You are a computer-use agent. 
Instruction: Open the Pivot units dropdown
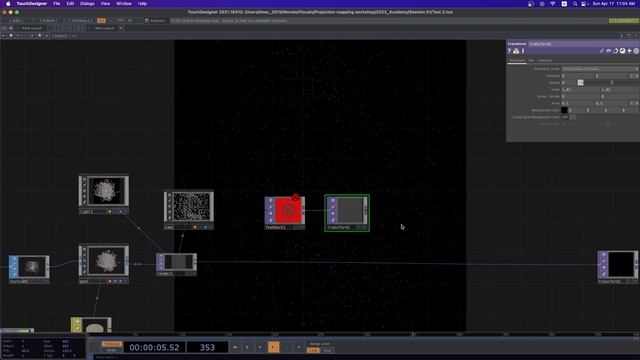(634, 104)
